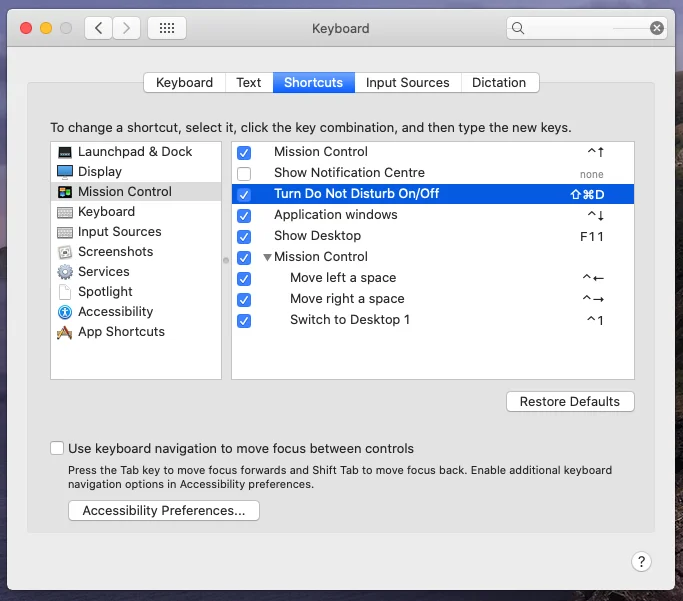Open the Dictation tab
The height and width of the screenshot is (601, 683).
pos(499,83)
